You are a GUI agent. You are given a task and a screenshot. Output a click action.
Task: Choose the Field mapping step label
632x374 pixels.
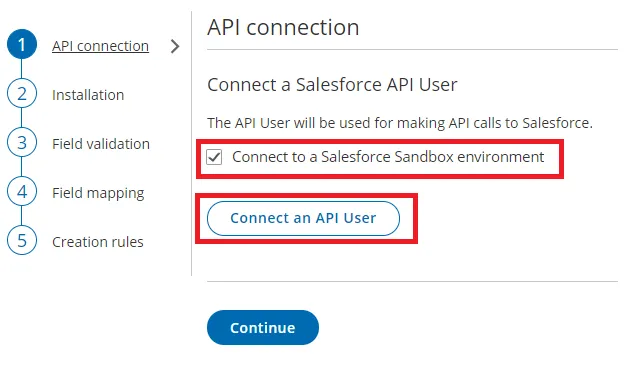(98, 193)
